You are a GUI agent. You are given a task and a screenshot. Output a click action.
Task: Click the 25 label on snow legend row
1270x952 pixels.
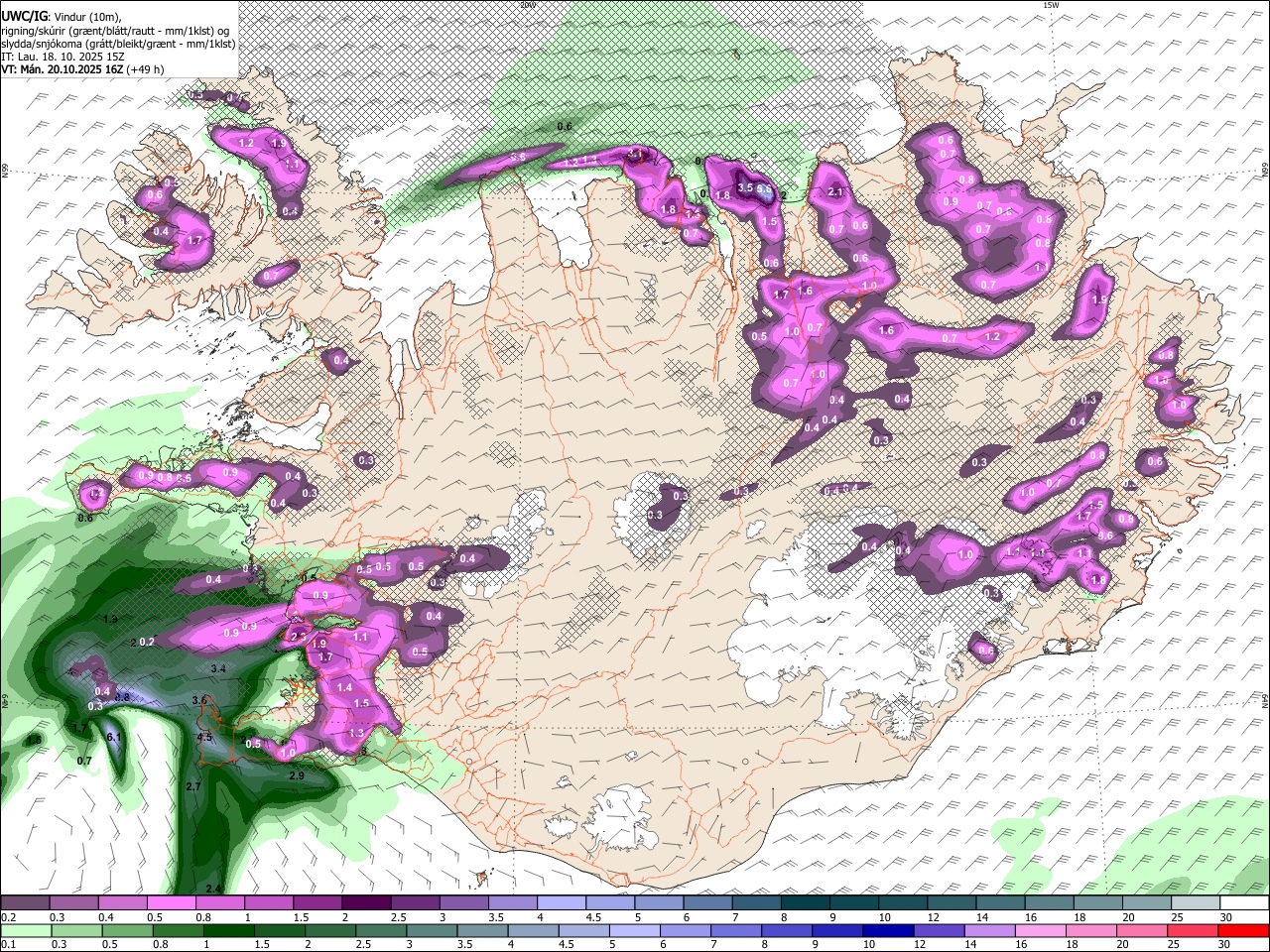point(1176,916)
